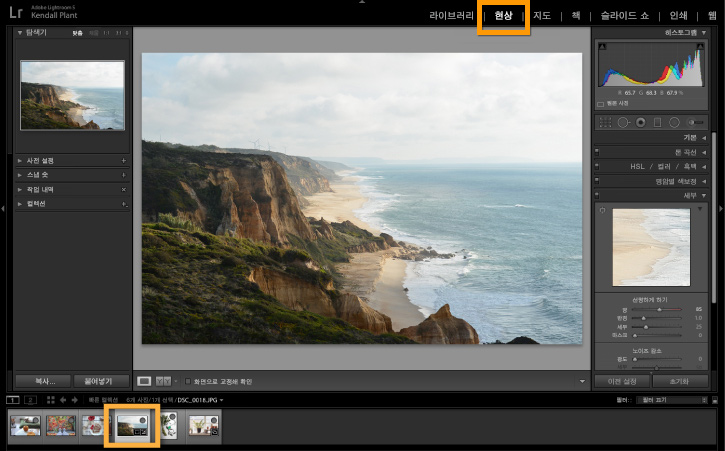Clear history with 작업 내역 X icon
Viewport: 725px width, 451px height.
point(123,190)
